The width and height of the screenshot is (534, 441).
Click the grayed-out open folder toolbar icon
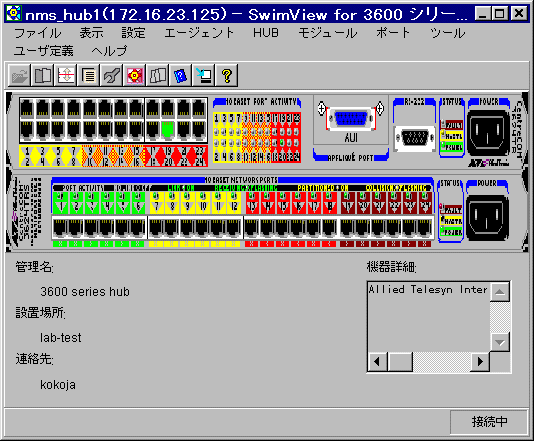coord(20,75)
